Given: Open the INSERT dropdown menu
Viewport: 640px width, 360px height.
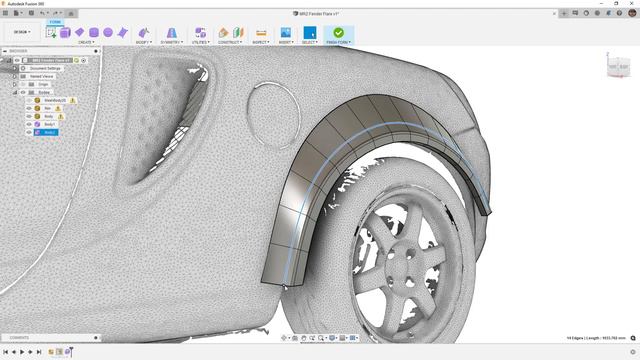Looking at the screenshot, I should (x=286, y=42).
